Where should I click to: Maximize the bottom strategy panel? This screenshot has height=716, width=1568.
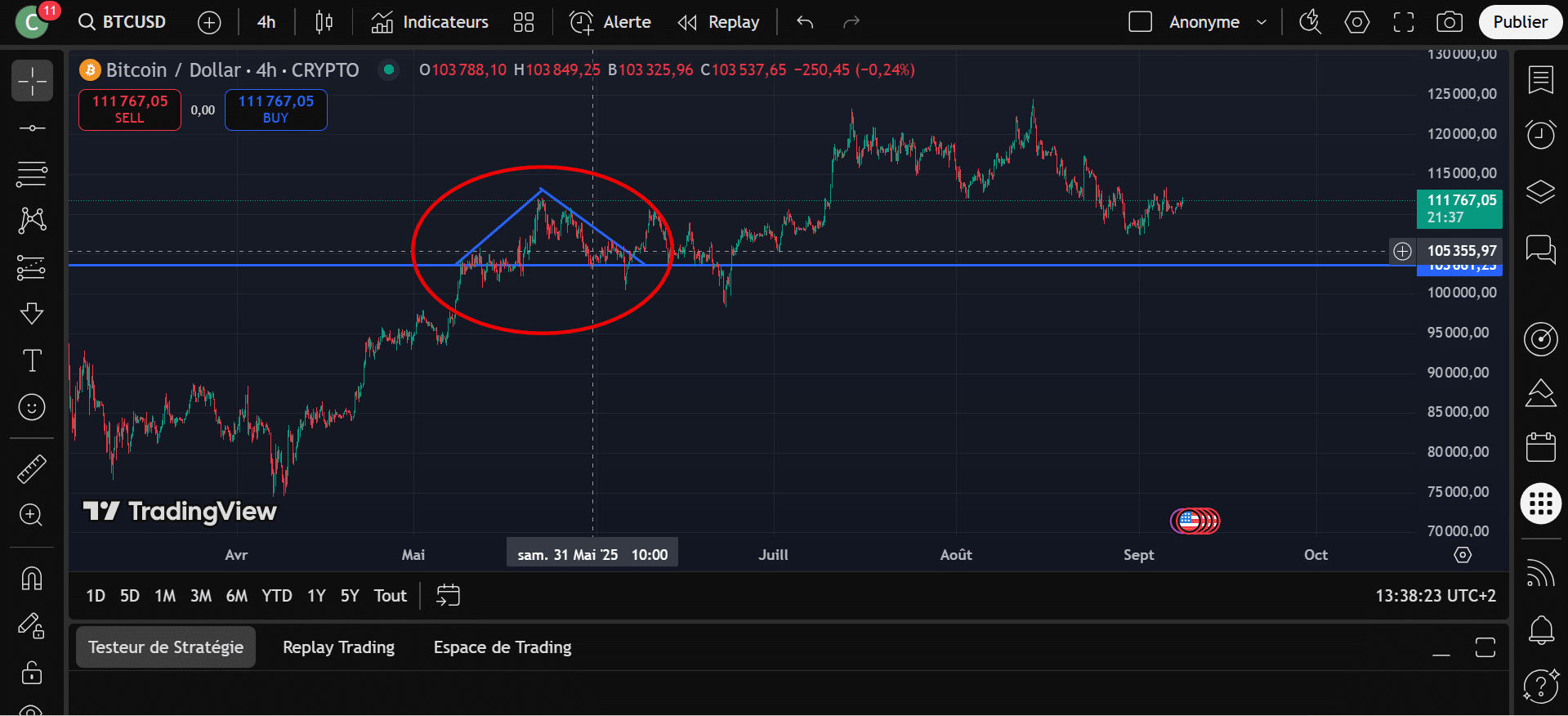(1485, 647)
